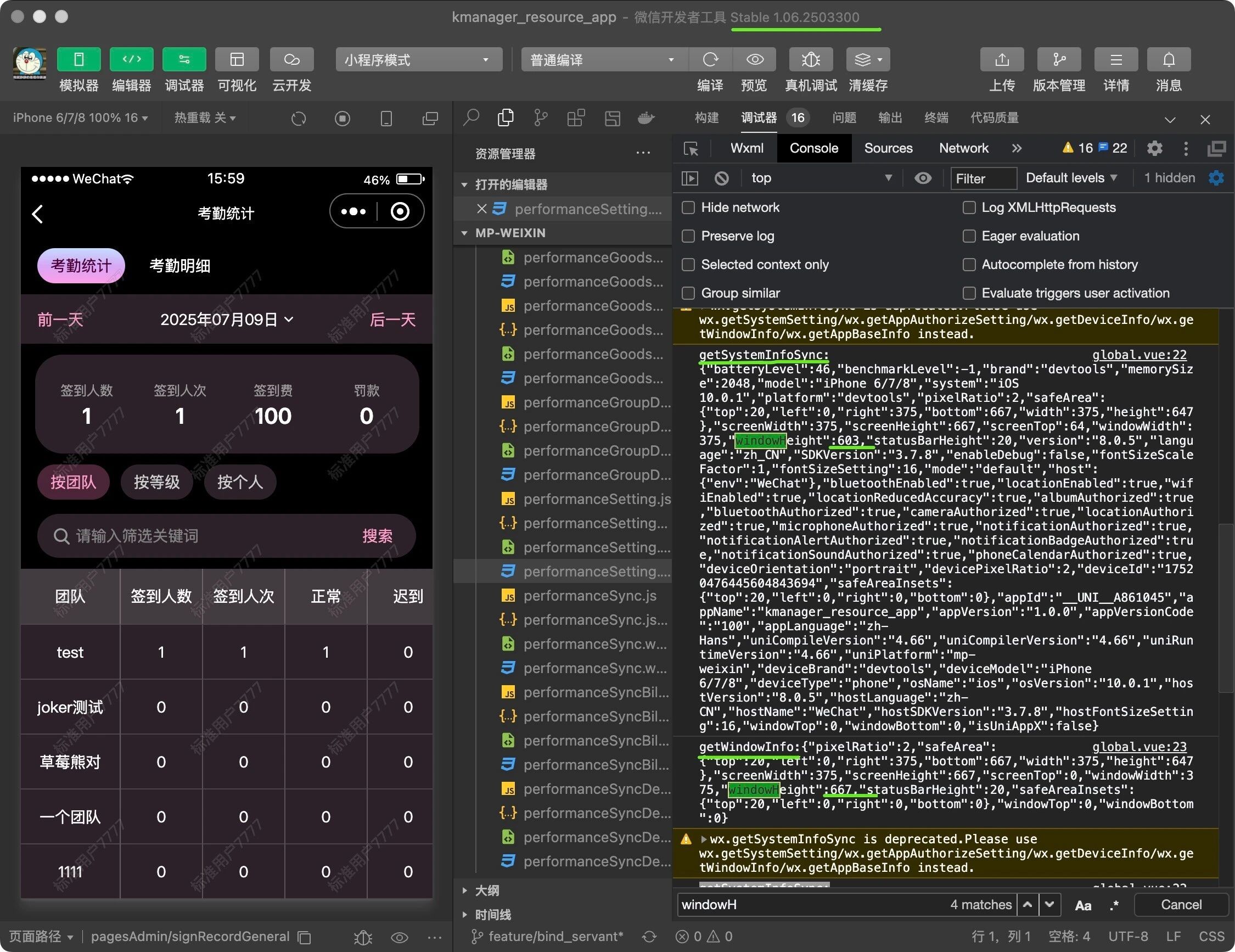This screenshot has width=1235, height=952.
Task: Click the 真机调试 bug icon
Action: [x=810, y=59]
